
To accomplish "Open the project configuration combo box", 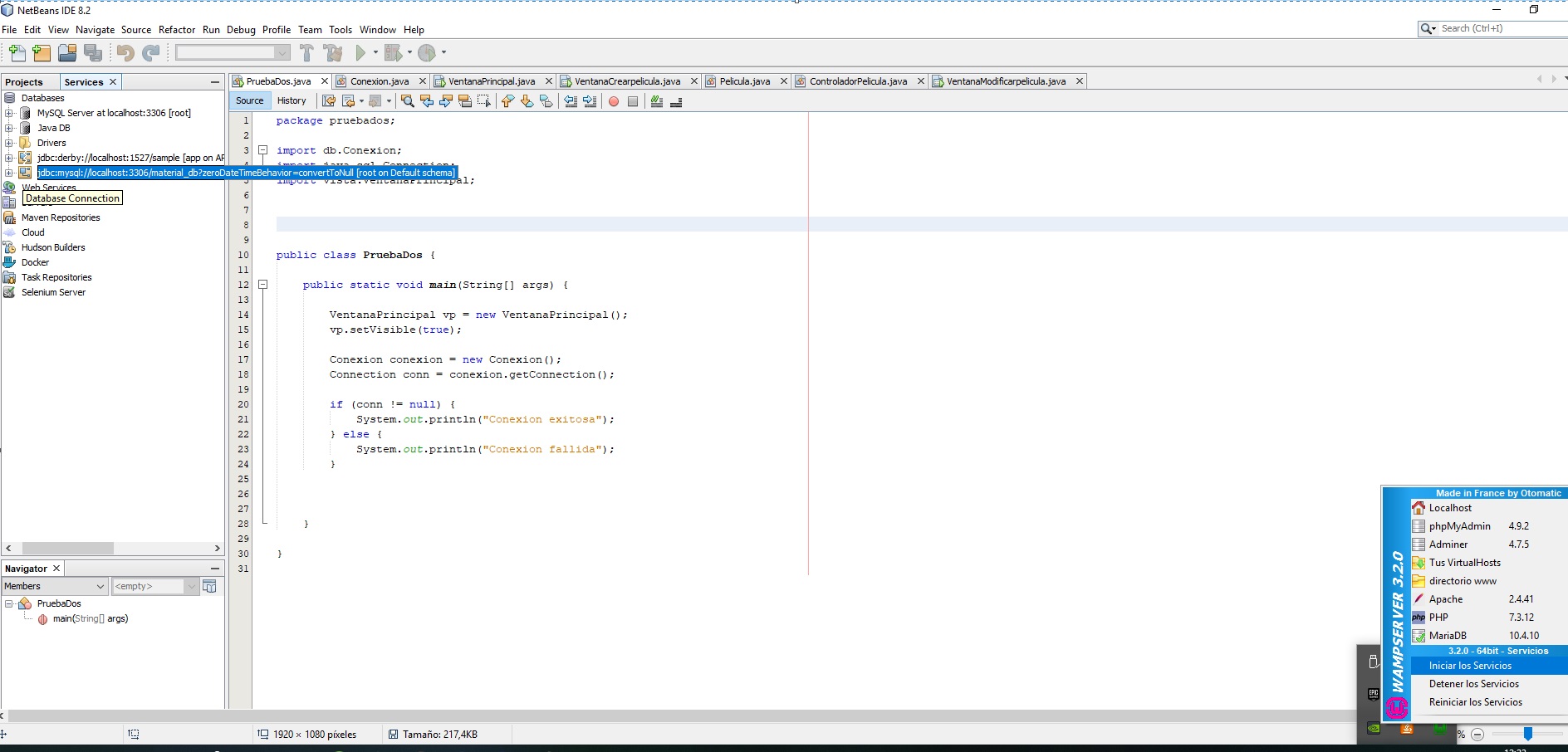I will (233, 53).
